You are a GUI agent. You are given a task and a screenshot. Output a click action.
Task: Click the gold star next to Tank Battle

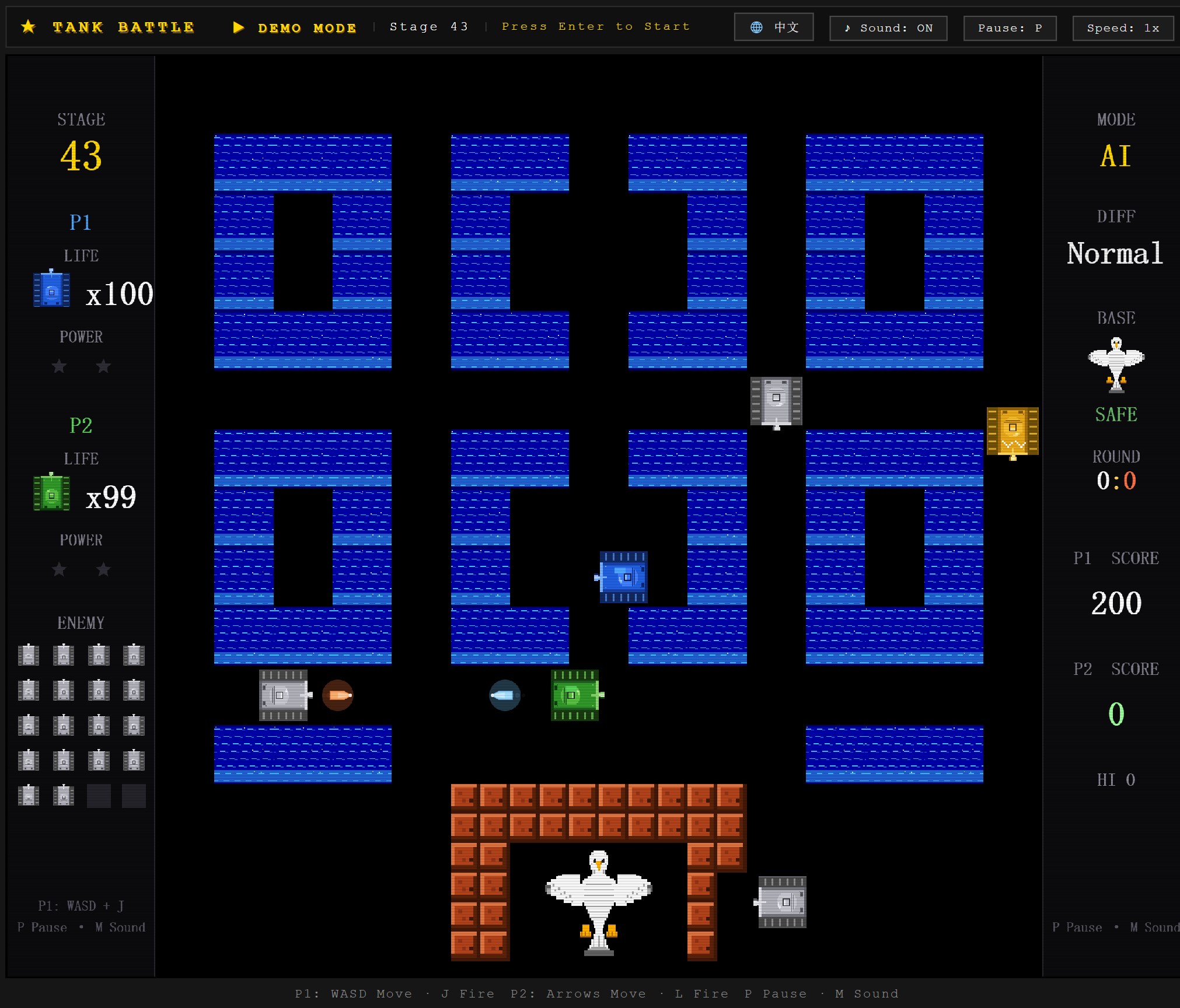pyautogui.click(x=28, y=26)
